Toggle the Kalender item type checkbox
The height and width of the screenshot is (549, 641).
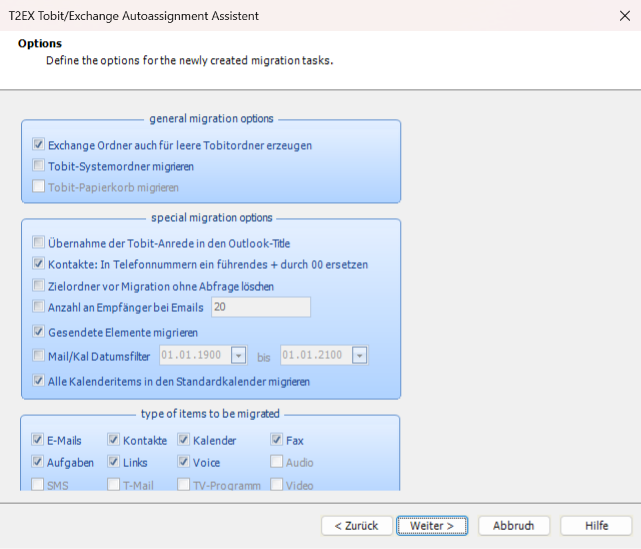pyautogui.click(x=184, y=440)
